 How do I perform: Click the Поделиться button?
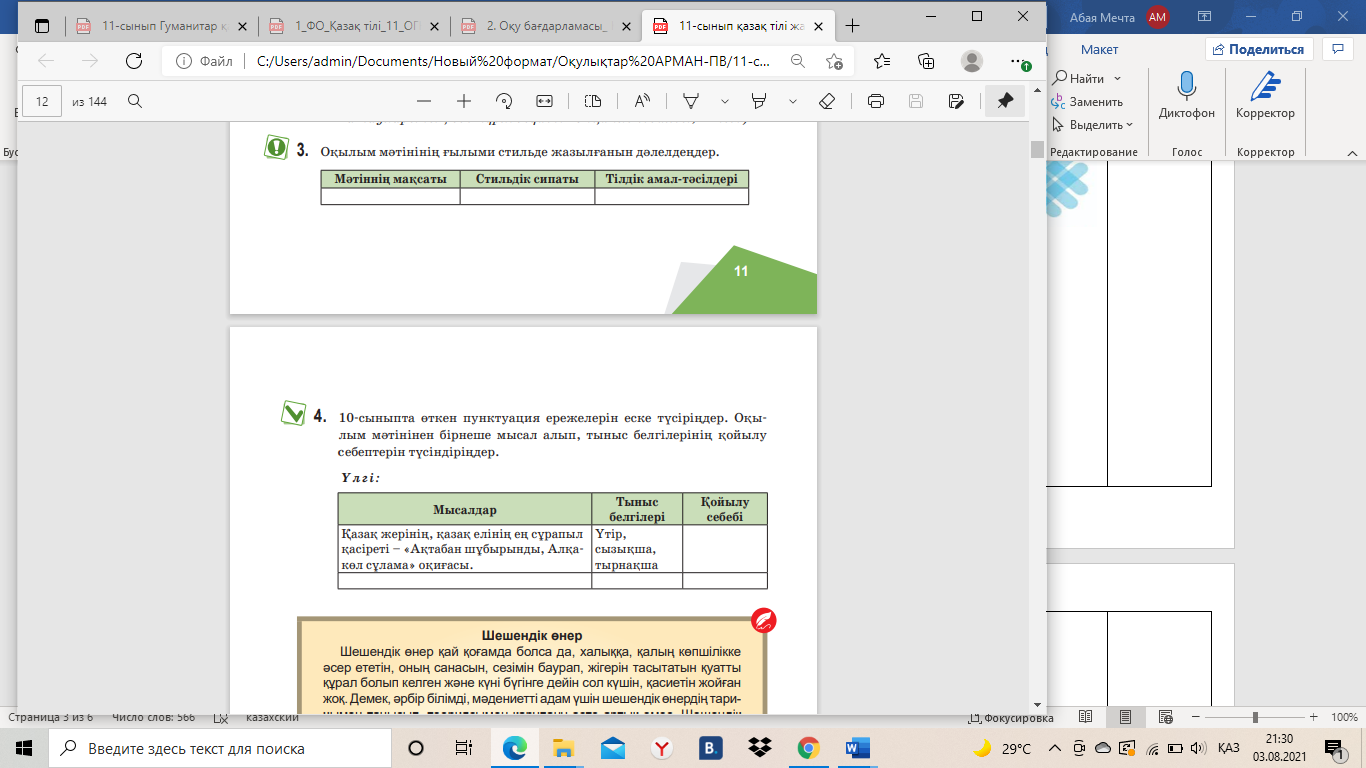click(x=1258, y=49)
